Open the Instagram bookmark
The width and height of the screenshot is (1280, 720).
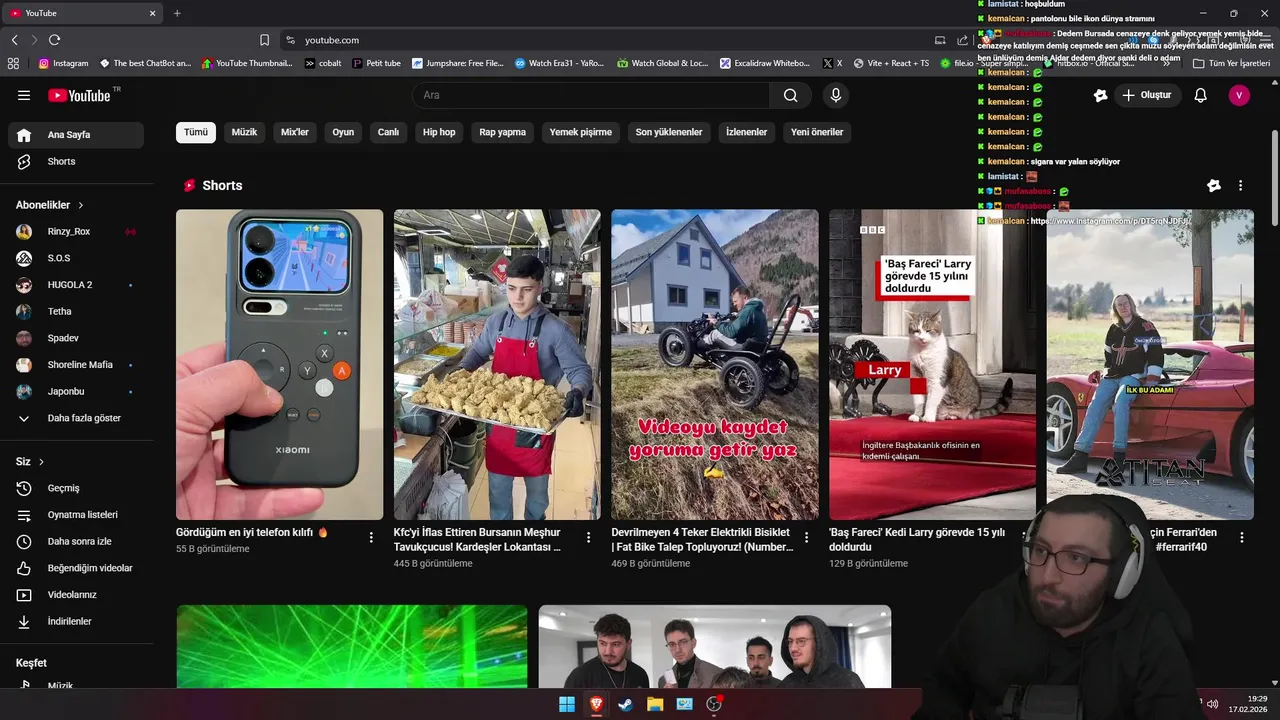[64, 63]
